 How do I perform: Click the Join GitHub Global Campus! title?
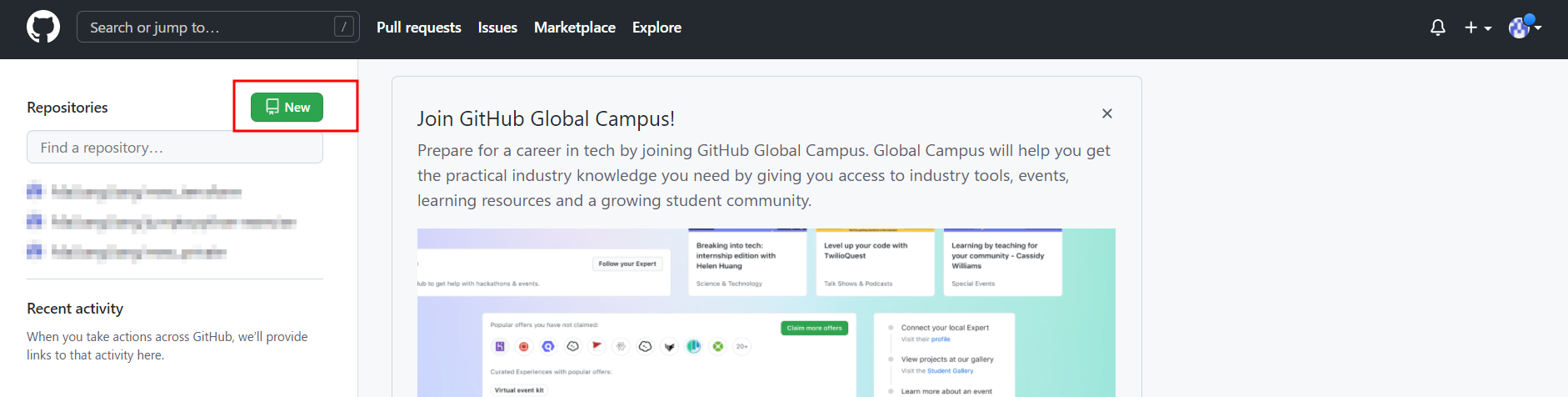point(547,118)
